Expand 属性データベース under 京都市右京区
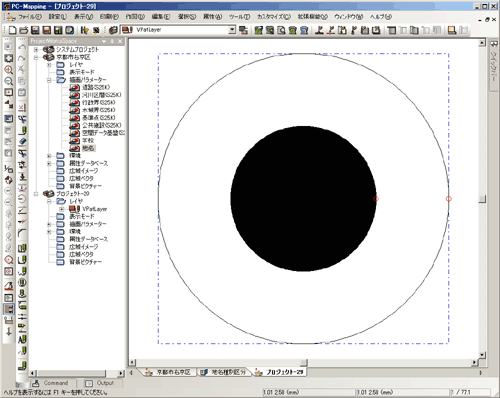Image resolution: width=500 pixels, height=398 pixels. pos(49,163)
